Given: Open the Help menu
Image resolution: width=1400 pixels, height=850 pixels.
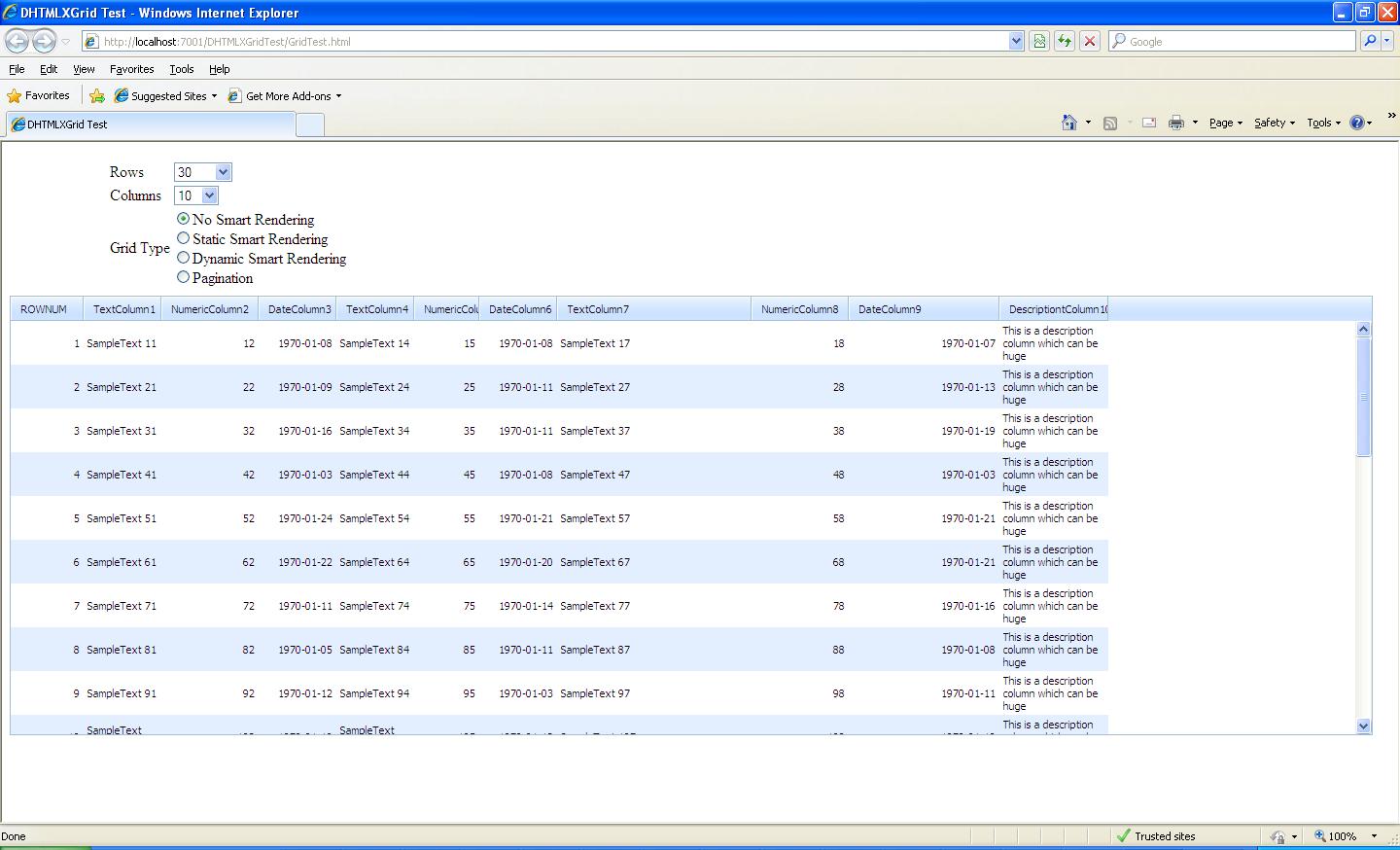Looking at the screenshot, I should [x=219, y=69].
